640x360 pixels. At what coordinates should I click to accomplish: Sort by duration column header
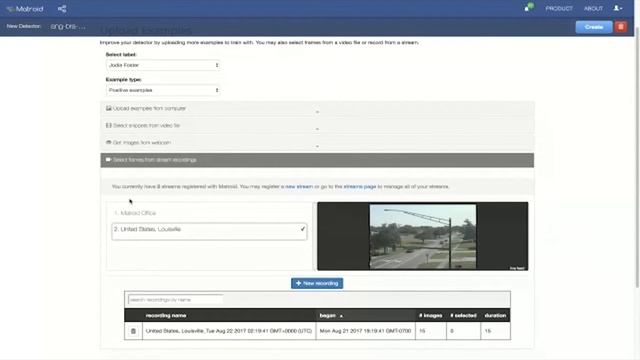click(495, 316)
